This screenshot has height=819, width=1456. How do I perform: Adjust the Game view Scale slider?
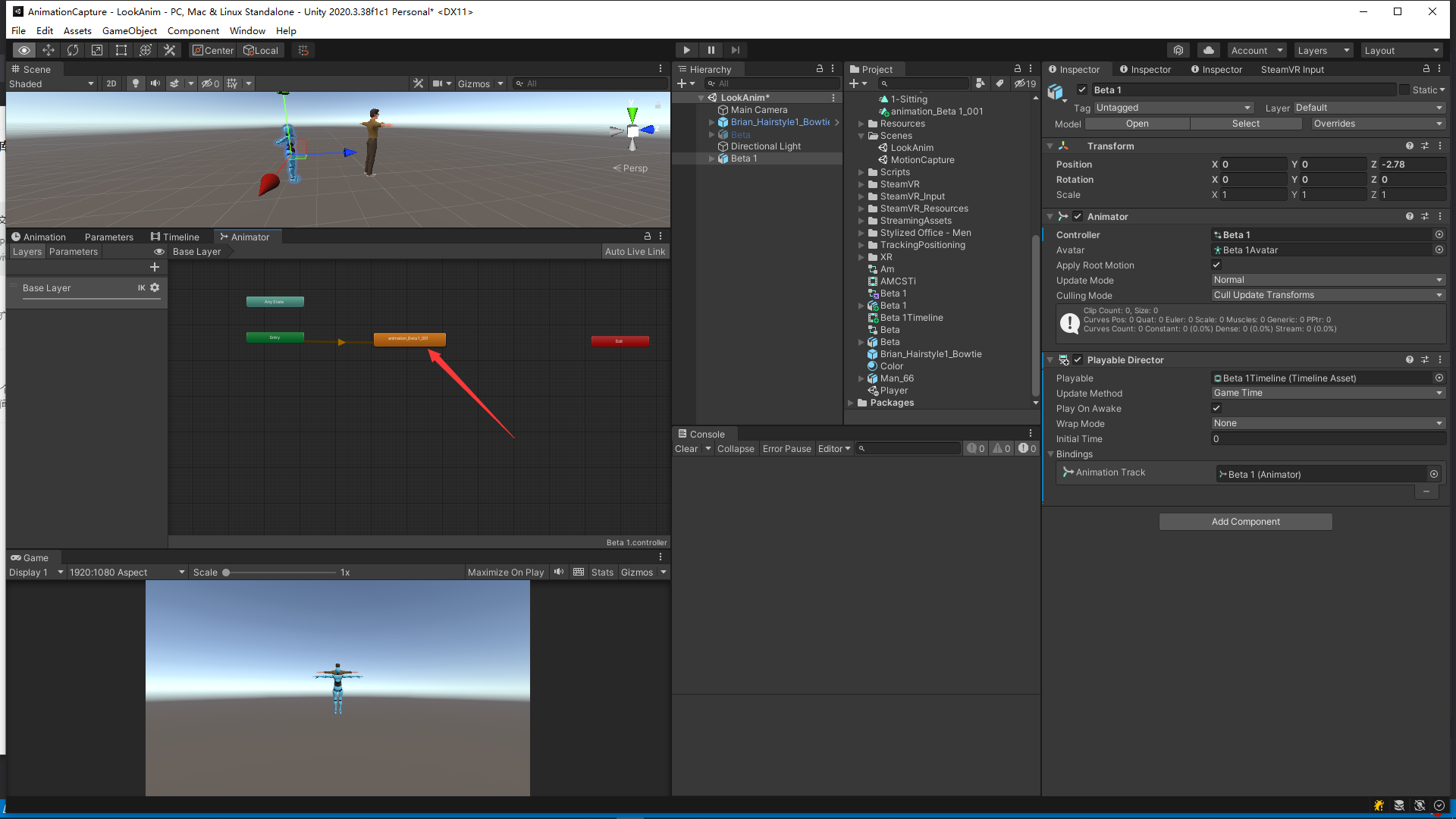(226, 573)
